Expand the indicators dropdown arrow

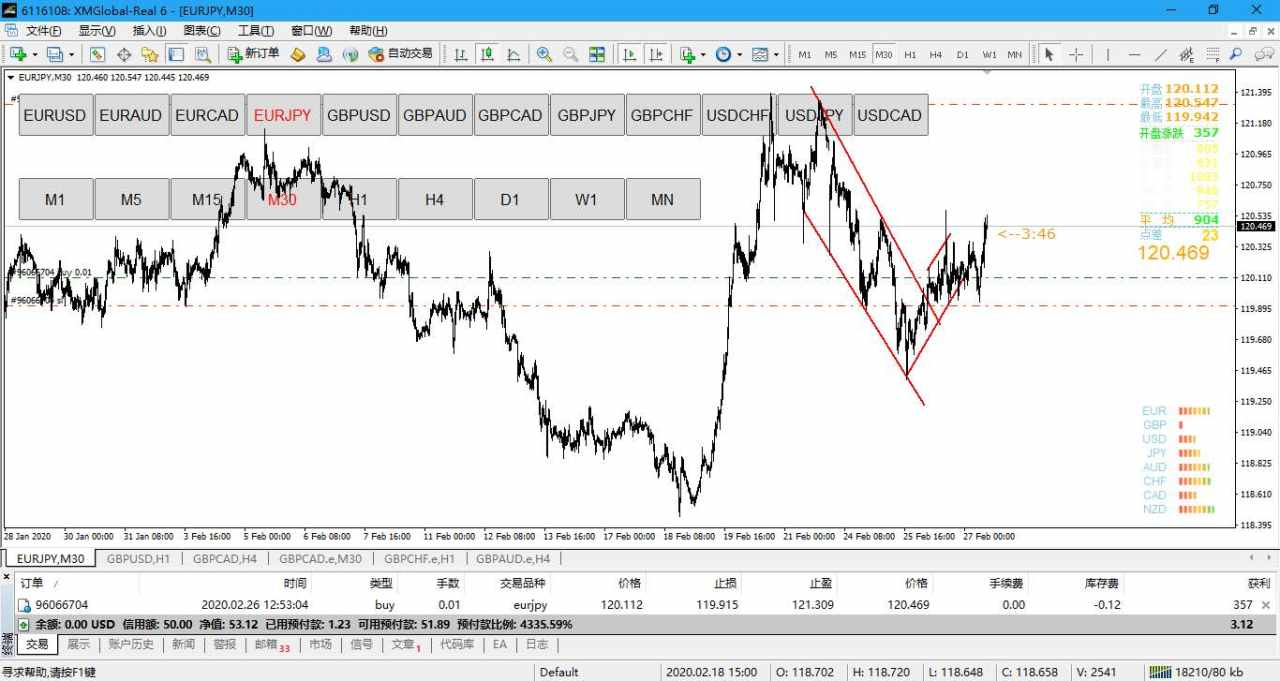(703, 54)
